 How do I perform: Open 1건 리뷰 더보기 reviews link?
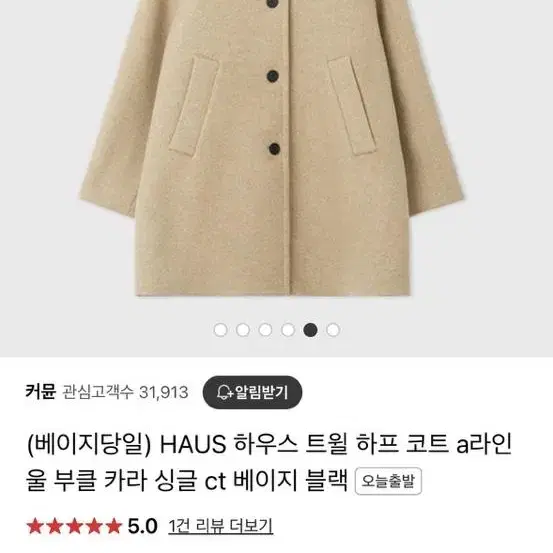(x=220, y=526)
